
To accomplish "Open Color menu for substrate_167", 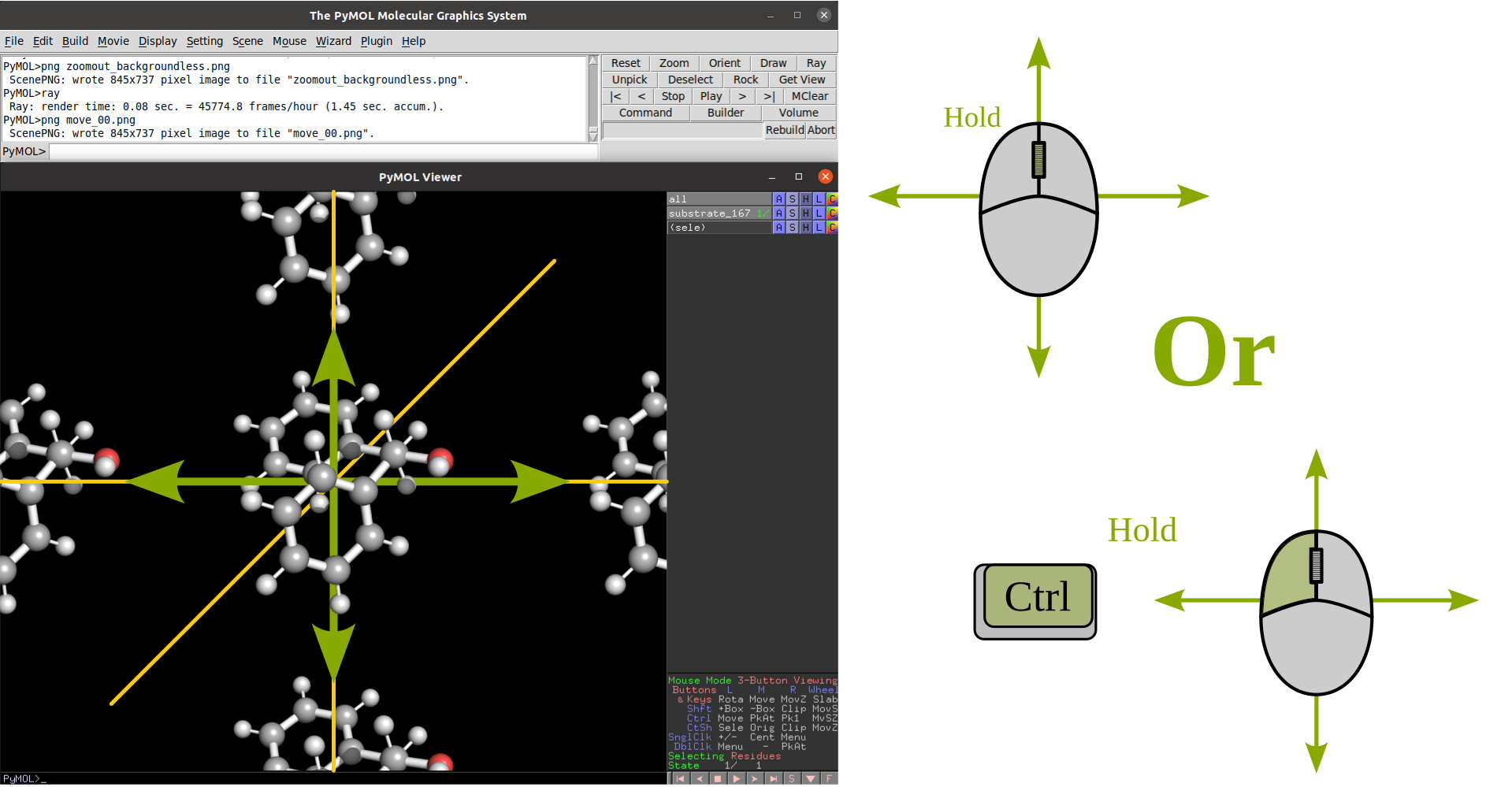I will tap(832, 213).
